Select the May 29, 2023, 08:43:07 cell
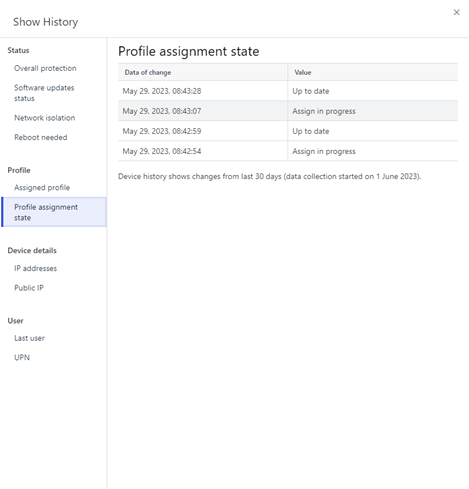469x489 pixels. pyautogui.click(x=203, y=111)
